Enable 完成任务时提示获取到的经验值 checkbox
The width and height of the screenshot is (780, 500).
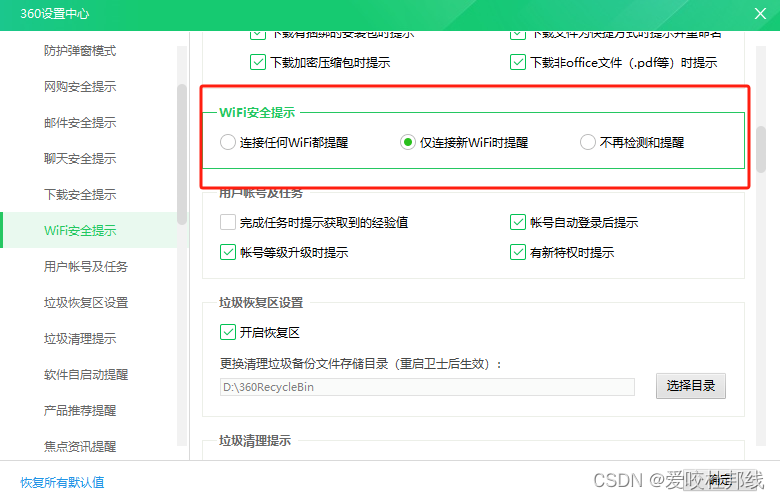228,222
